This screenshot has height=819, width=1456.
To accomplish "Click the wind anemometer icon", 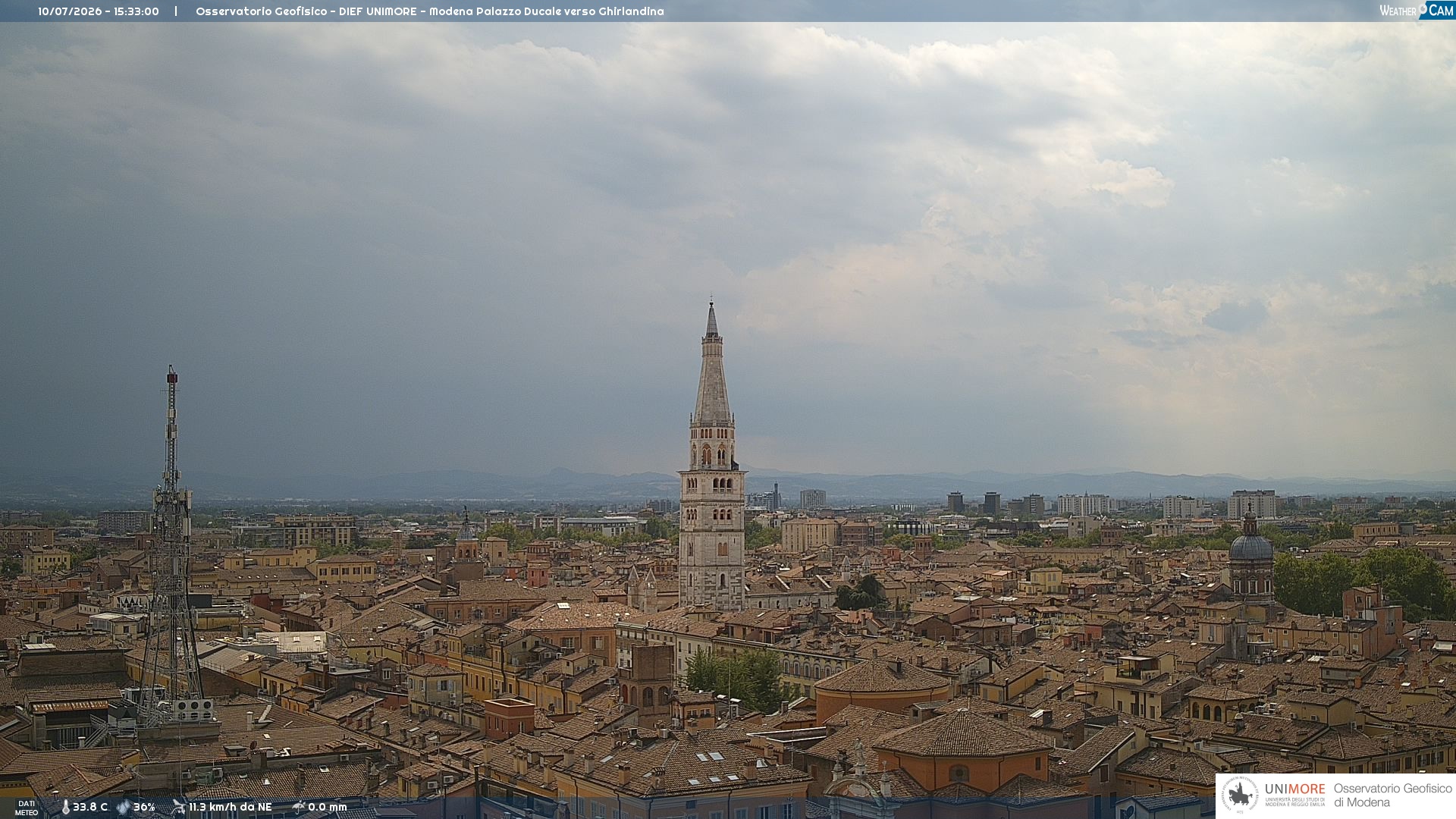I will pyautogui.click(x=178, y=807).
